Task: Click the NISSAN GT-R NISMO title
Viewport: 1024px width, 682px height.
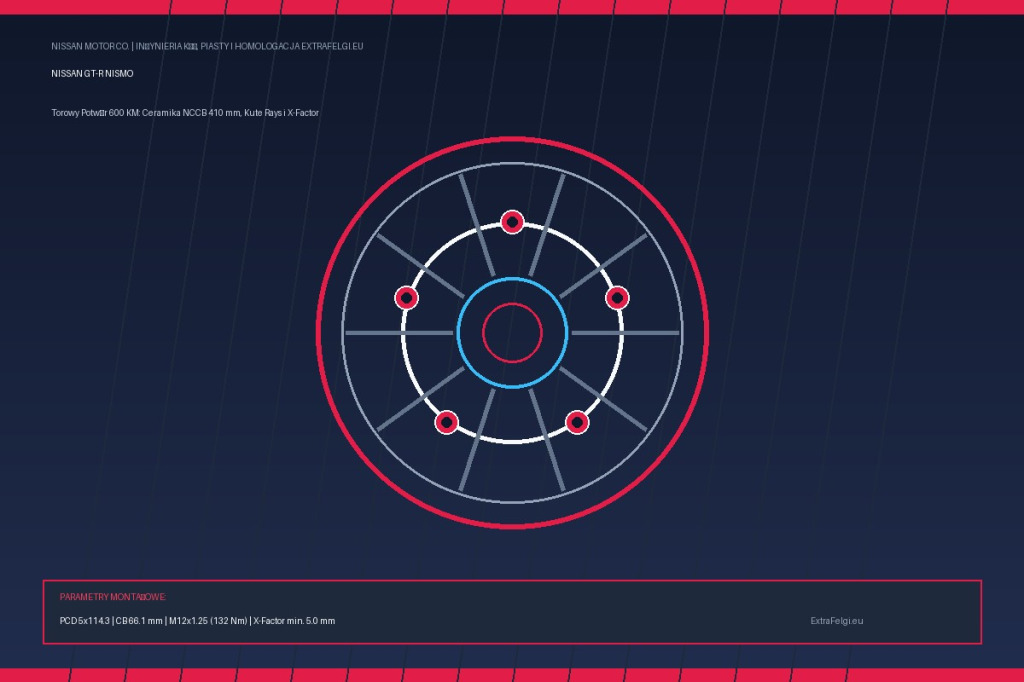Action: 92,74
